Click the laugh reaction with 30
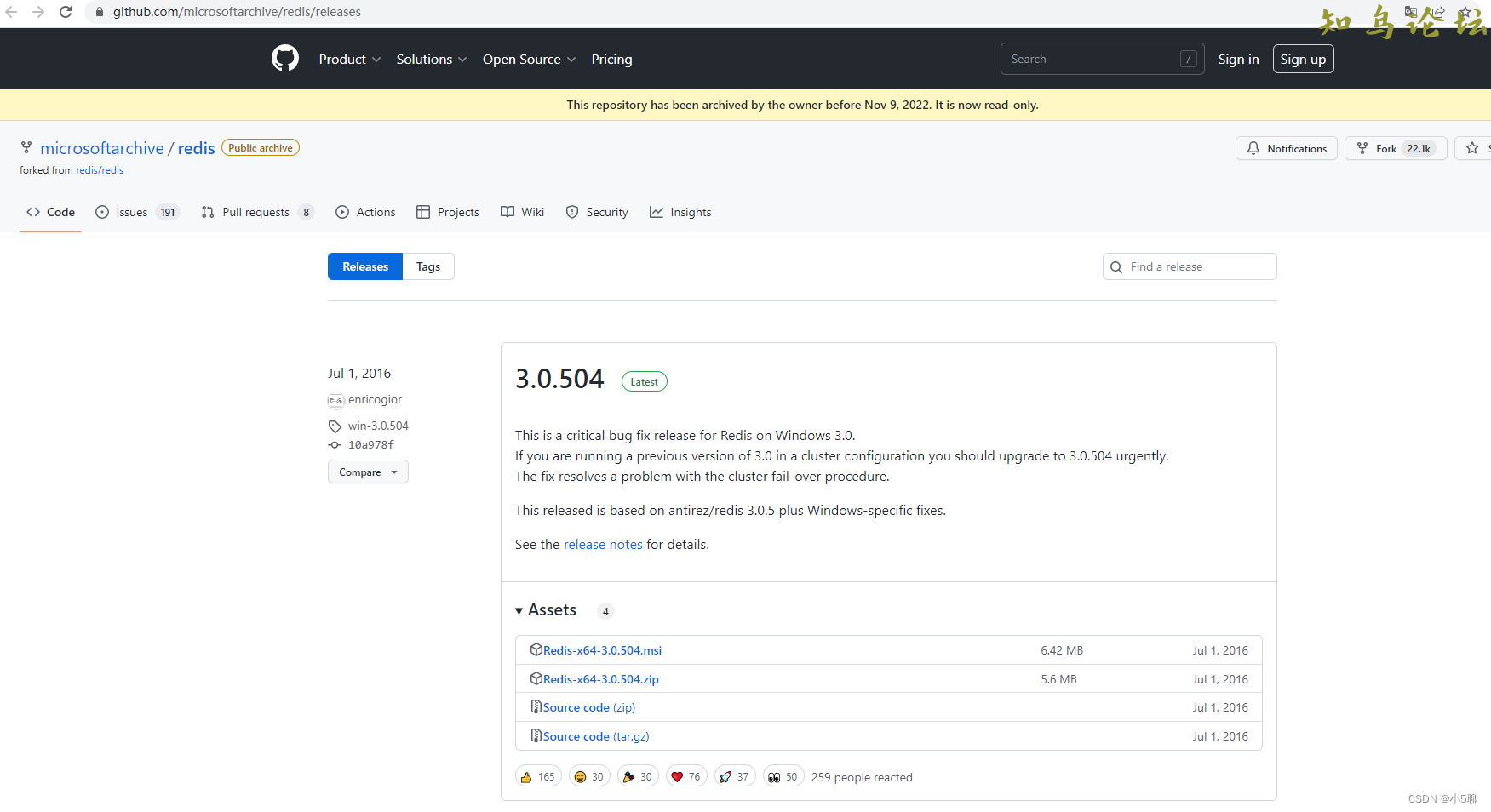The height and width of the screenshot is (812, 1491). click(589, 776)
